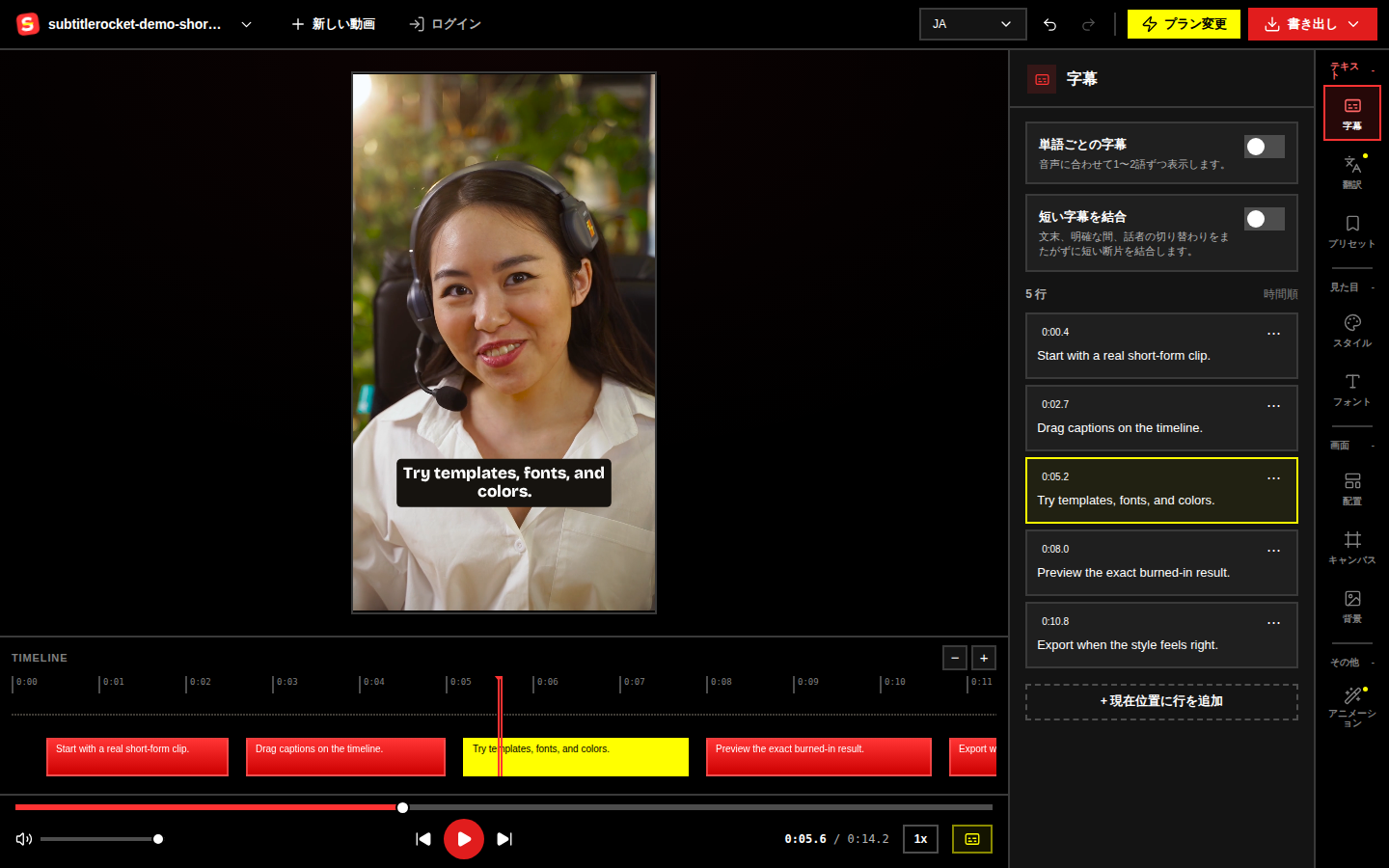Toggle caption display button beside 1x
Viewport: 1389px width, 868px height.
(972, 839)
